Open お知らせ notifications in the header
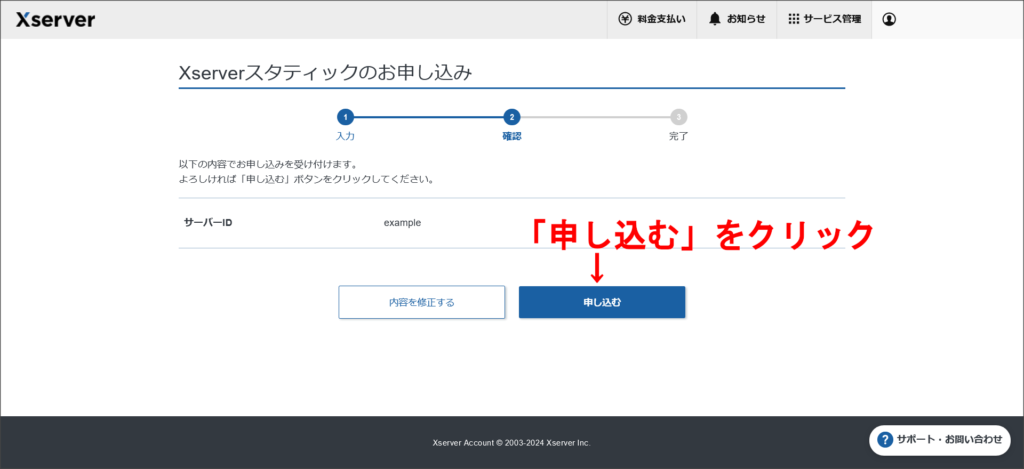 tap(737, 20)
